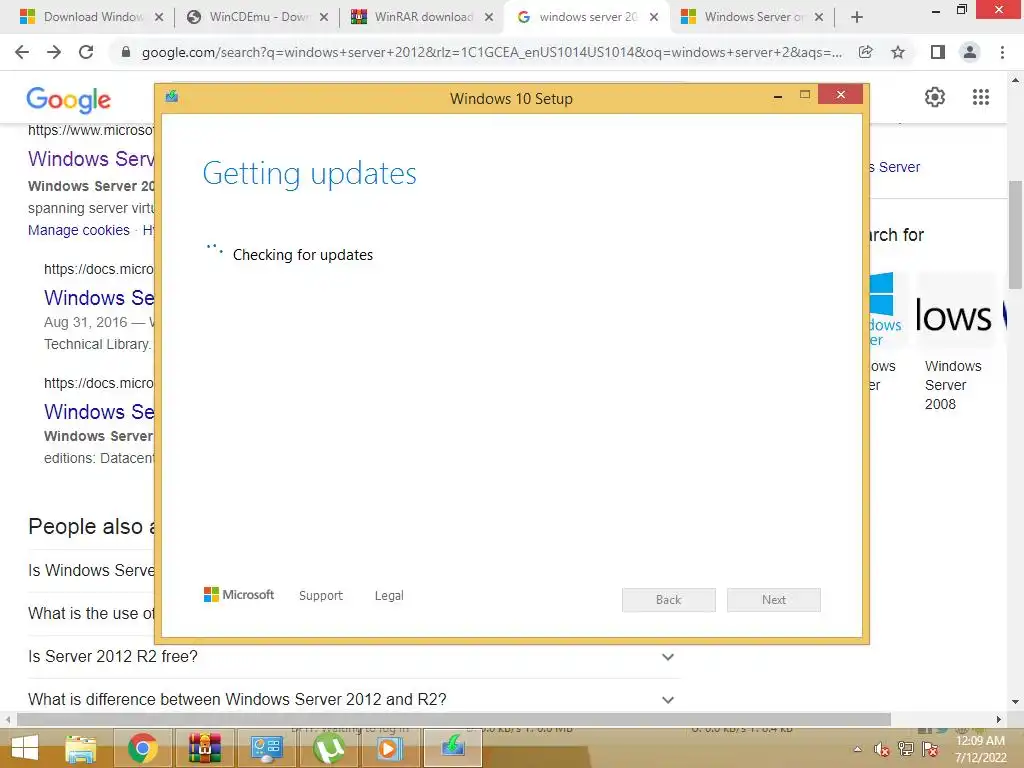Click the Windows 10 Setup title icon

(x=172, y=97)
